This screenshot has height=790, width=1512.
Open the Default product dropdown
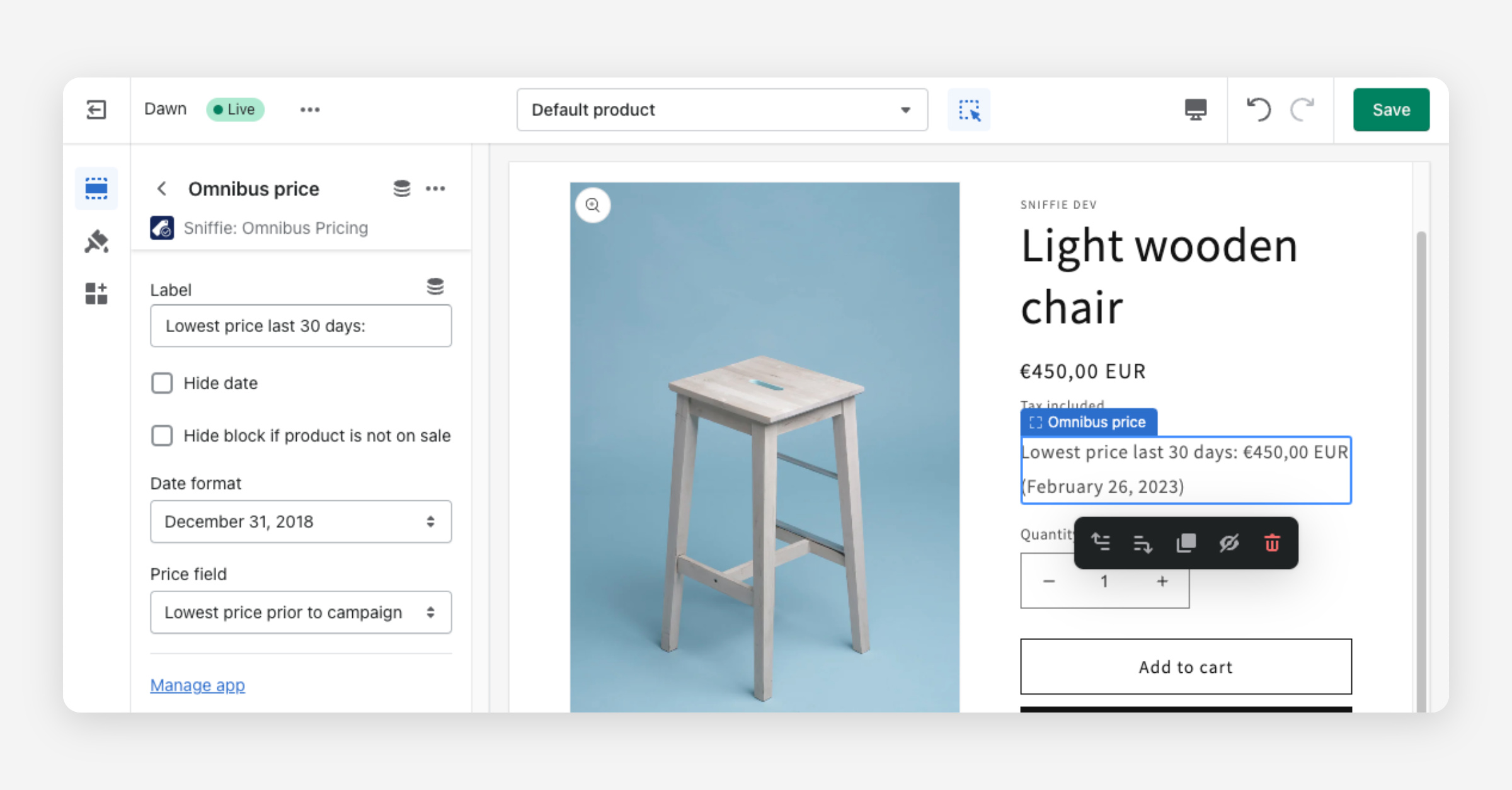(x=722, y=110)
